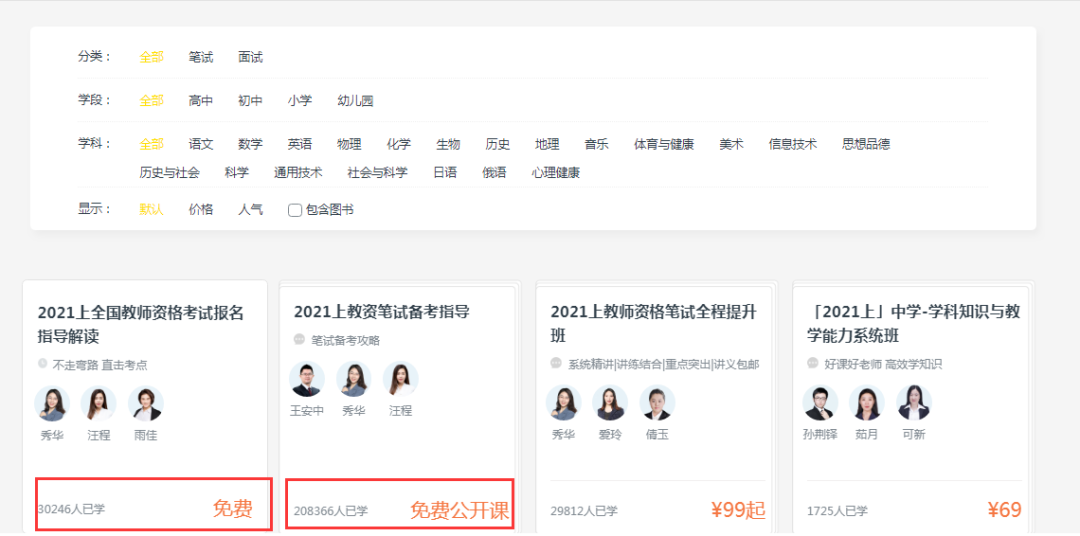Select the 思想品德 subject filter
The width and height of the screenshot is (1080, 536).
pyautogui.click(x=866, y=144)
